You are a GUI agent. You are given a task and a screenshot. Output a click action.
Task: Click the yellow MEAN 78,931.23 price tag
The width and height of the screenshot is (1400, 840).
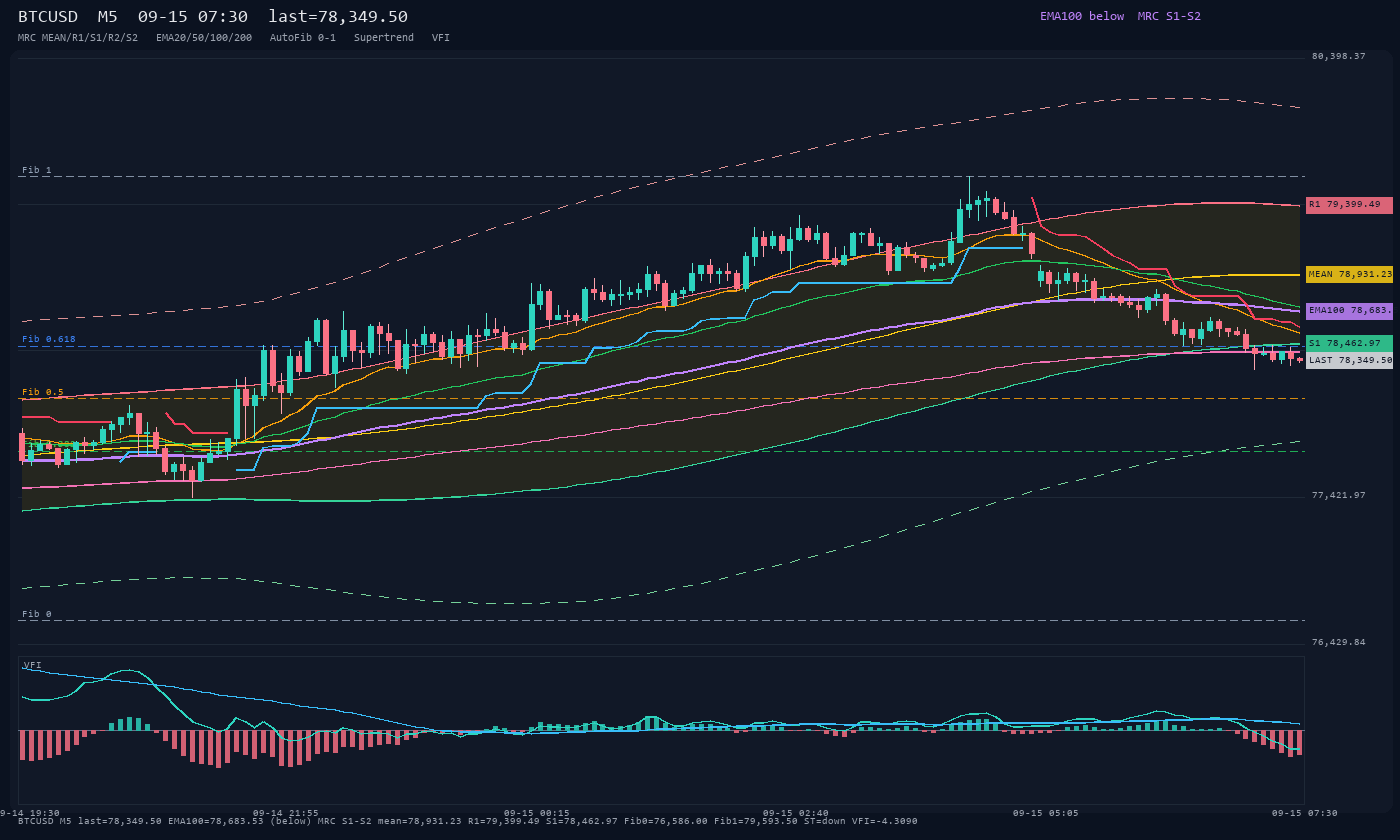tap(1349, 274)
